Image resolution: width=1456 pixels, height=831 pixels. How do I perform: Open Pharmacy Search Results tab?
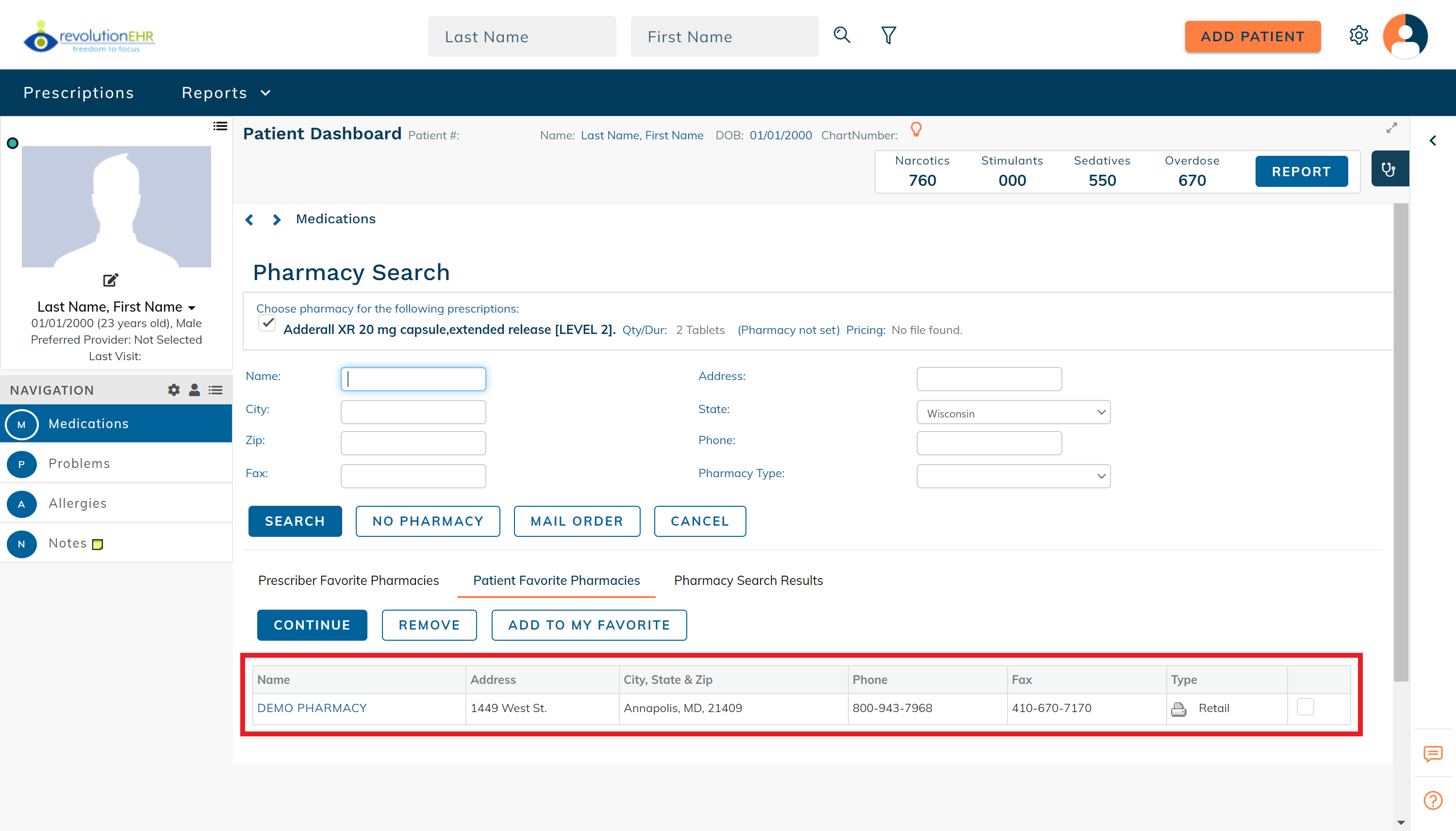(748, 581)
